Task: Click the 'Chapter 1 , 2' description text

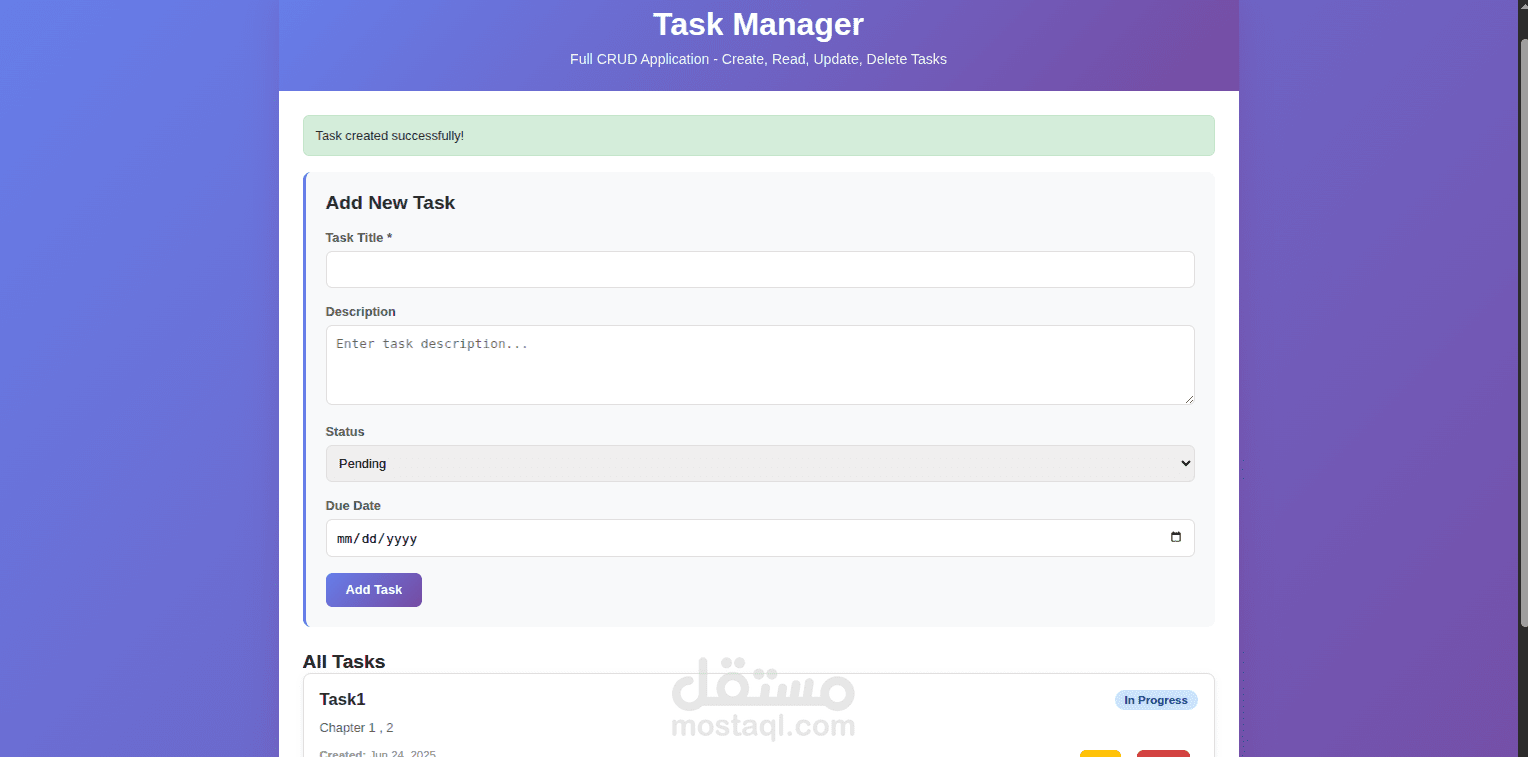Action: tap(357, 727)
